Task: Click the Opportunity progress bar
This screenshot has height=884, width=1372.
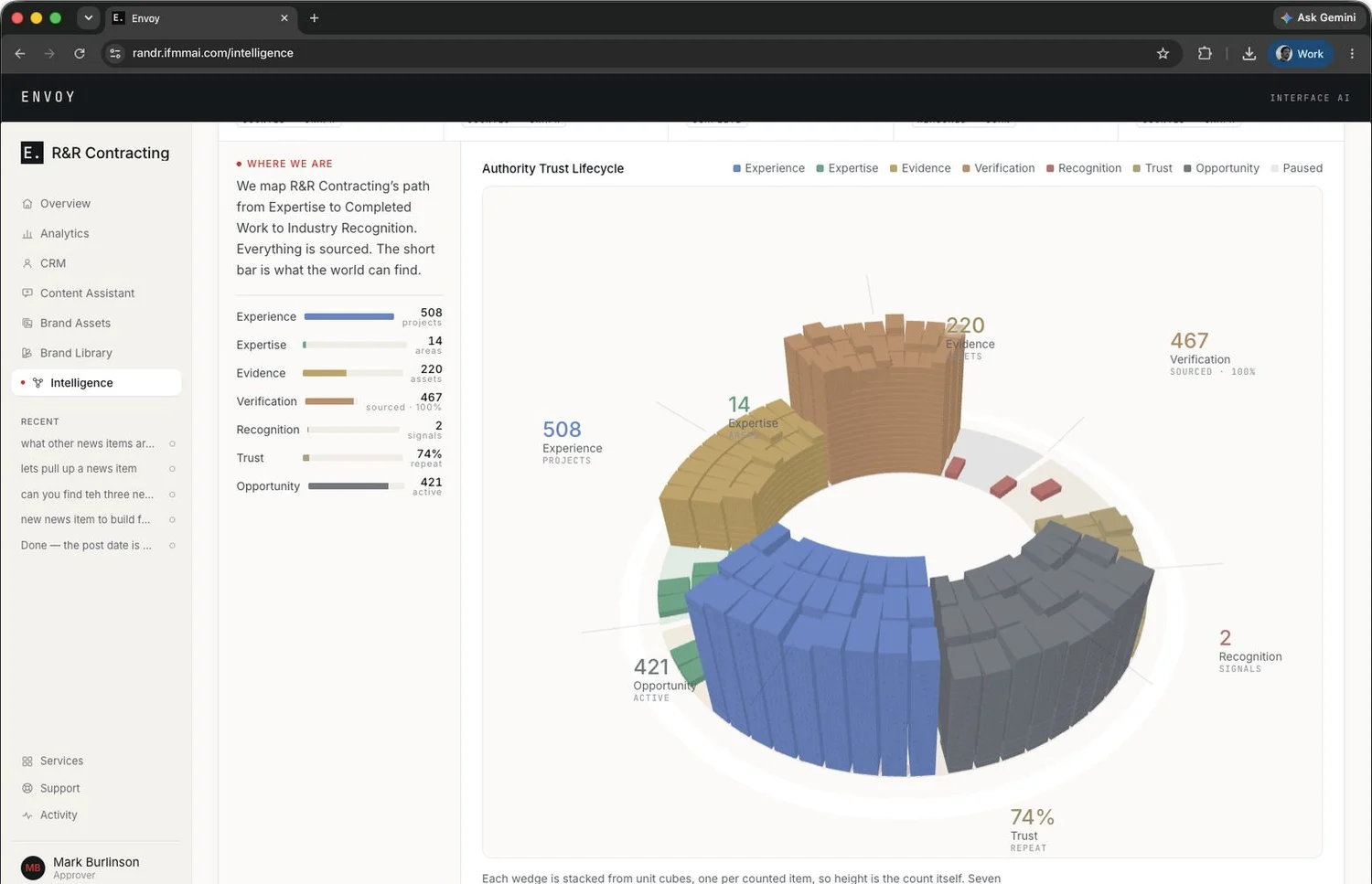Action: pos(357,486)
